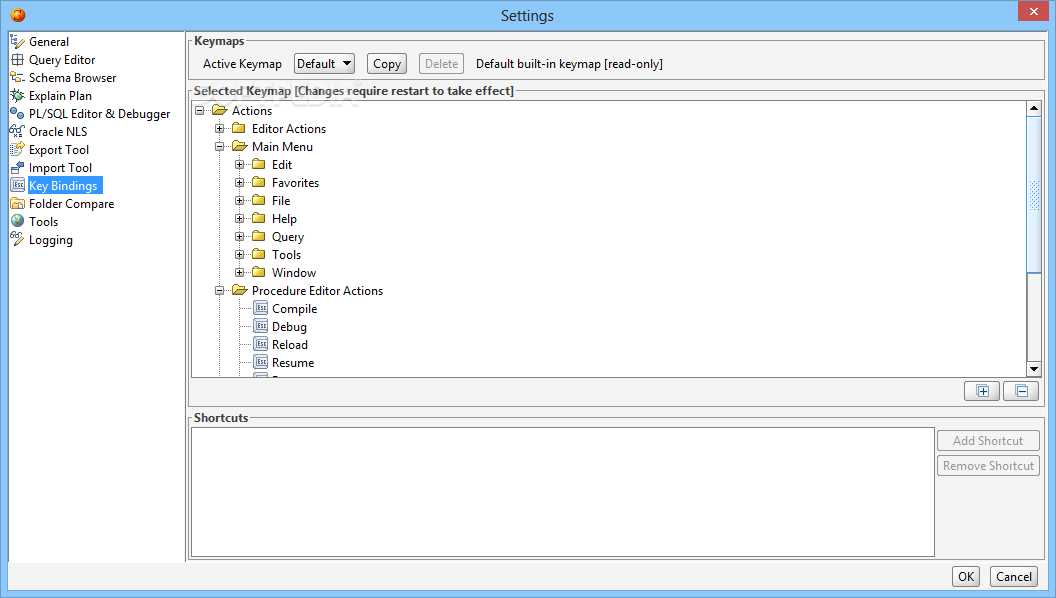The height and width of the screenshot is (598, 1056).
Task: Open Explain Plan settings page
Action: (60, 96)
